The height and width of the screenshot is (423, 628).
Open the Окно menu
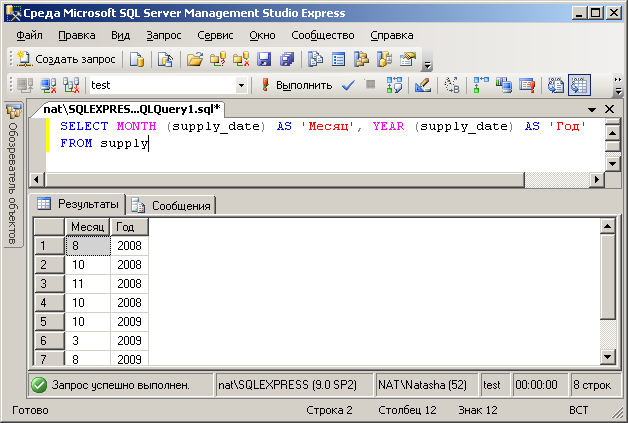pyautogui.click(x=262, y=35)
